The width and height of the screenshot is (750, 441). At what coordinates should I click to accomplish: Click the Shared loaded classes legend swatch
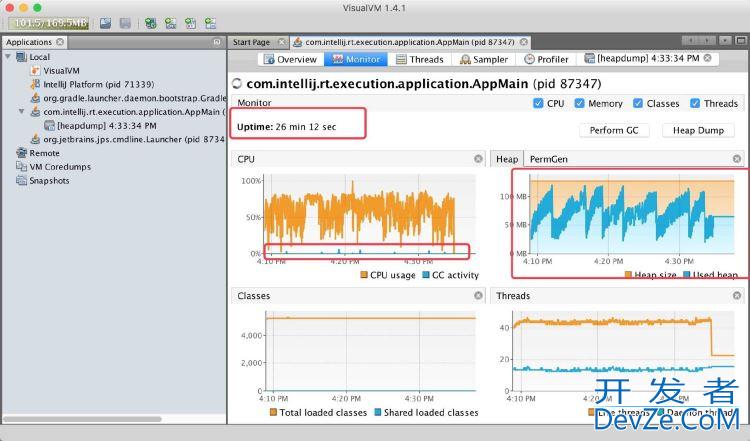[378, 412]
